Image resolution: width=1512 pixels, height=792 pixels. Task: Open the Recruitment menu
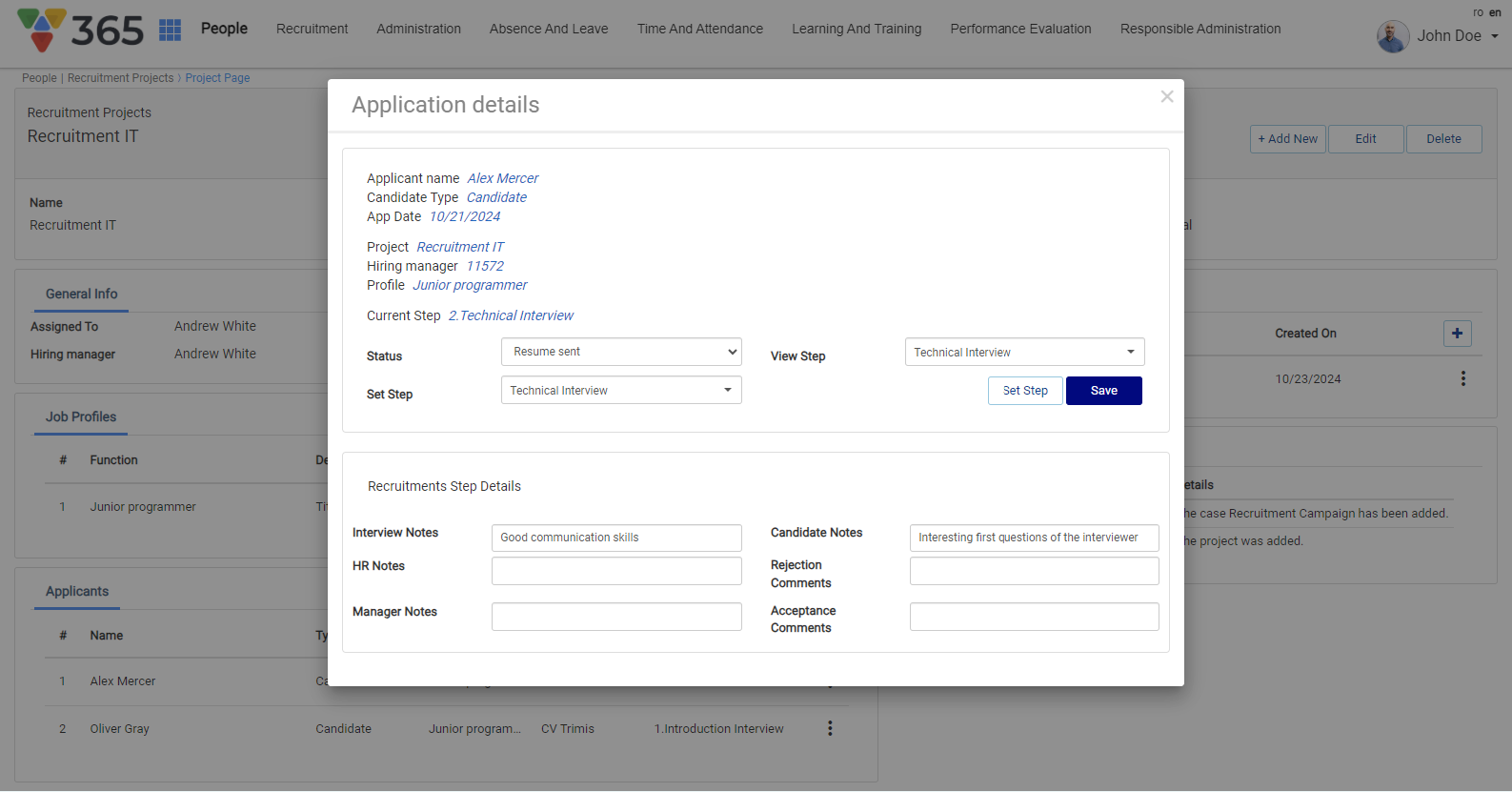tap(312, 29)
